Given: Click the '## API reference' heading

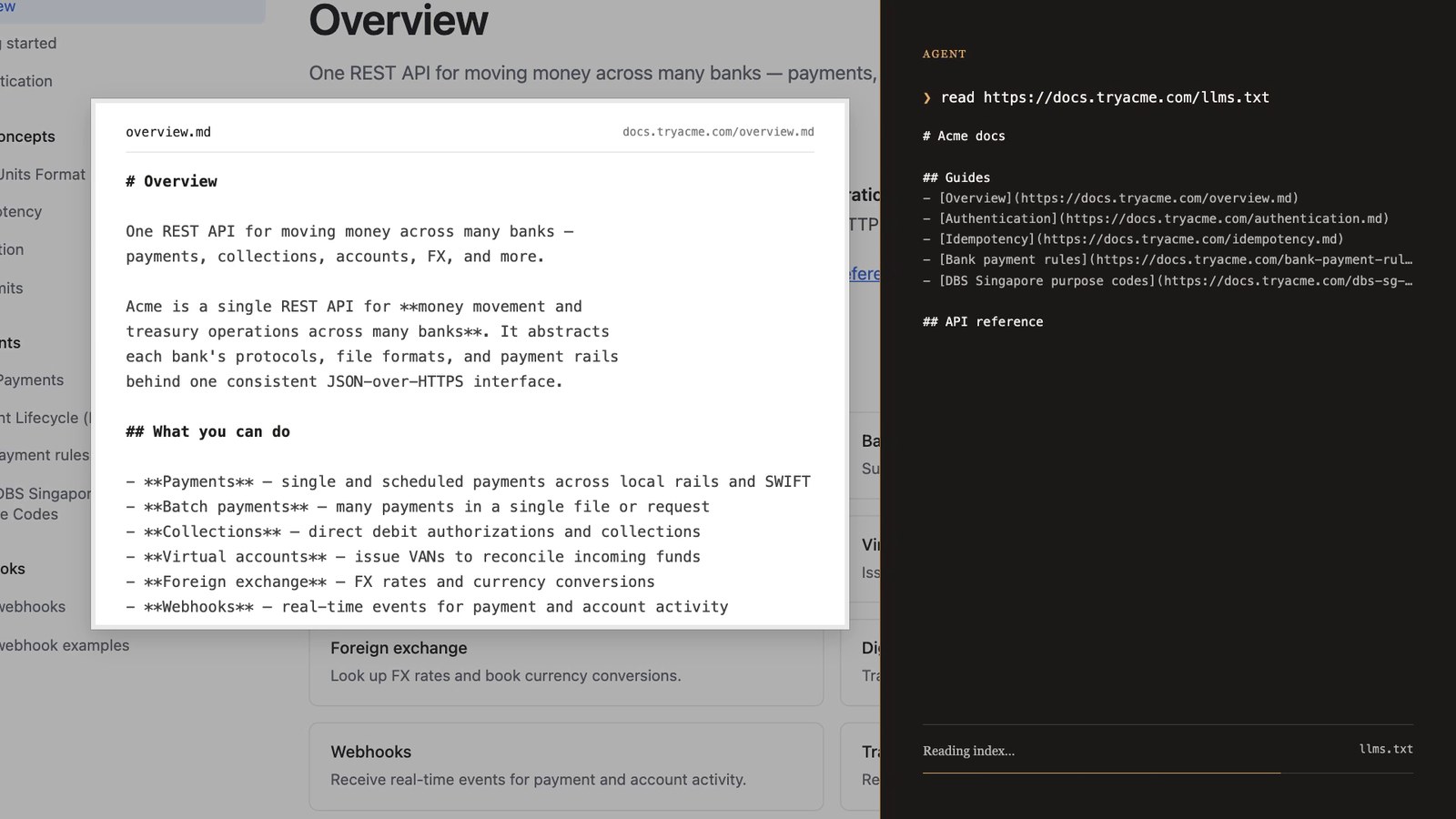Looking at the screenshot, I should tap(983, 321).
